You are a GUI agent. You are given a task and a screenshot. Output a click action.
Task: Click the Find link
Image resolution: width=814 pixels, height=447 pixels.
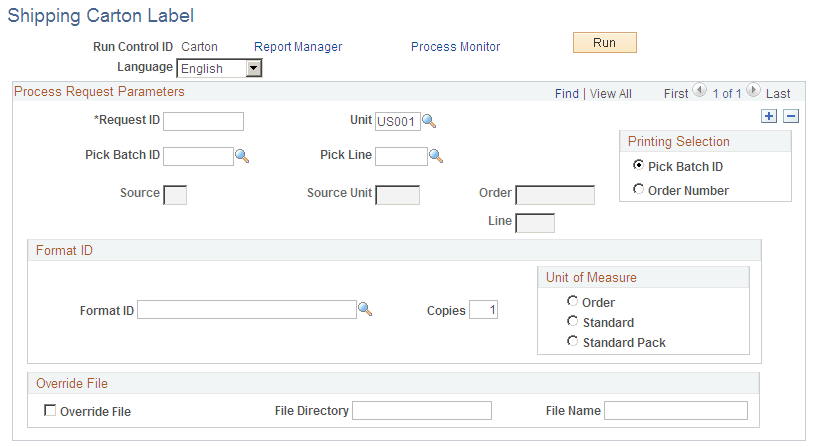[x=566, y=93]
